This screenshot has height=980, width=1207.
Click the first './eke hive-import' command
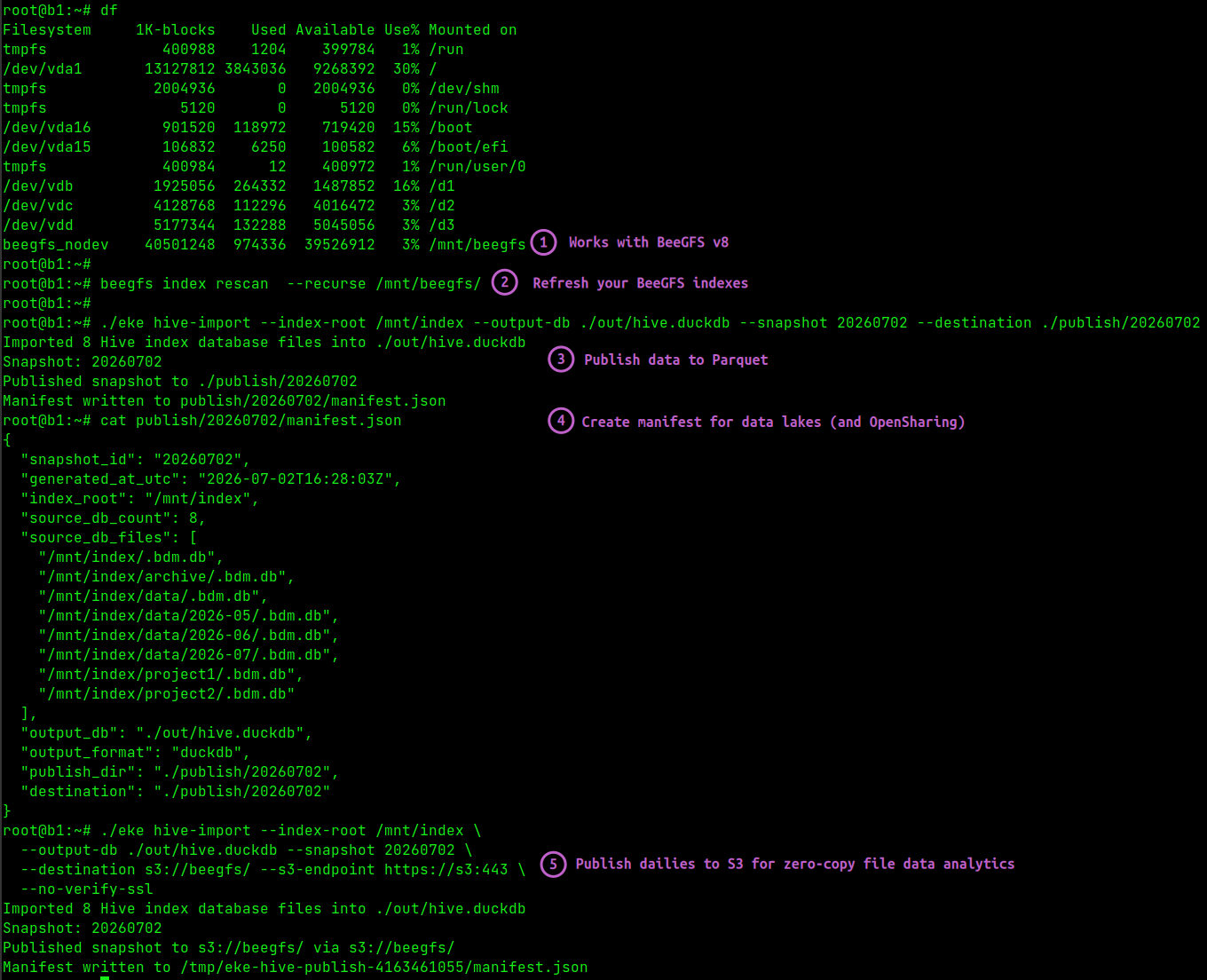pos(650,323)
